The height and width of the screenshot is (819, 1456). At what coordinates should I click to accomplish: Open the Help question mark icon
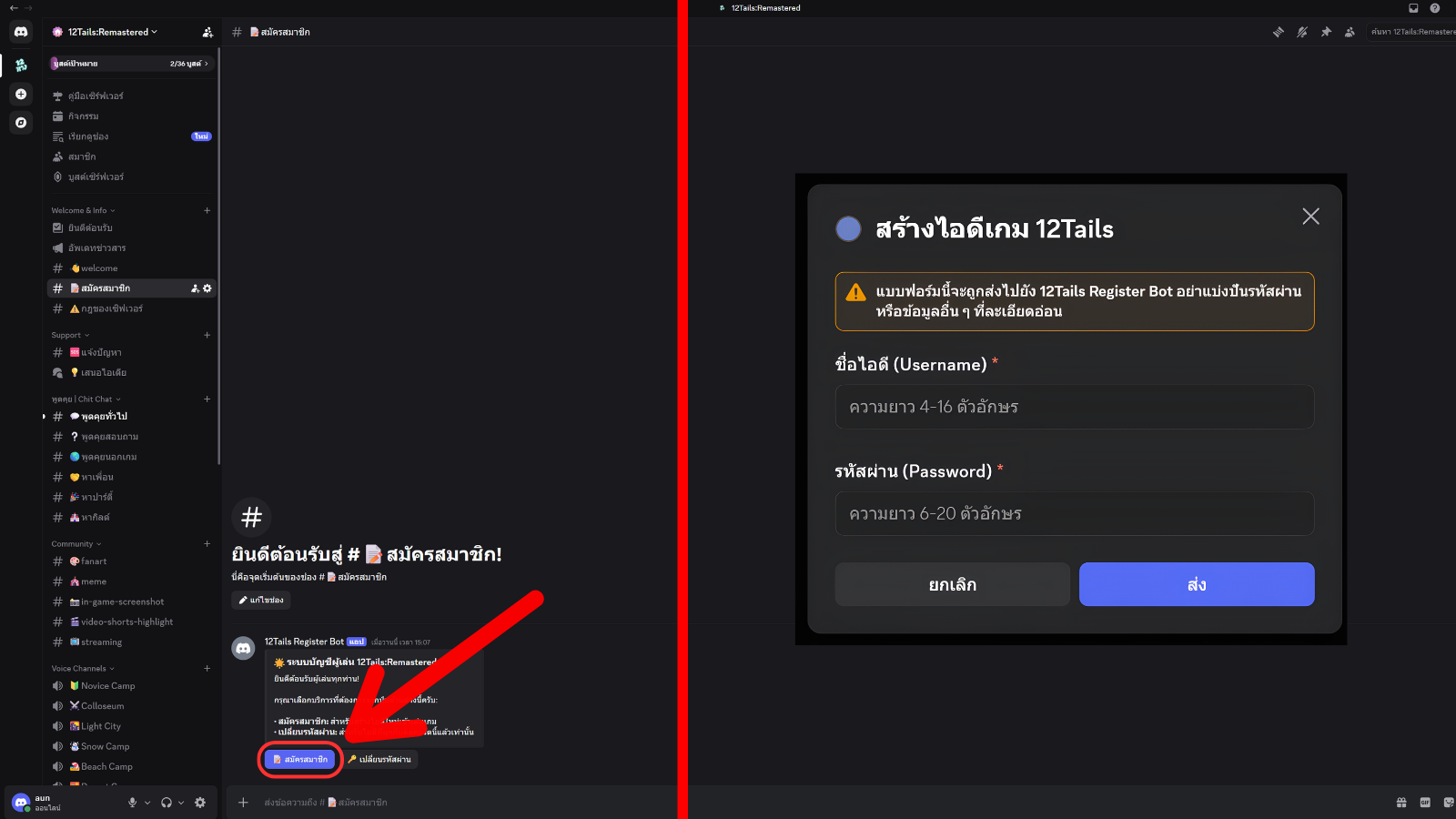[1435, 8]
